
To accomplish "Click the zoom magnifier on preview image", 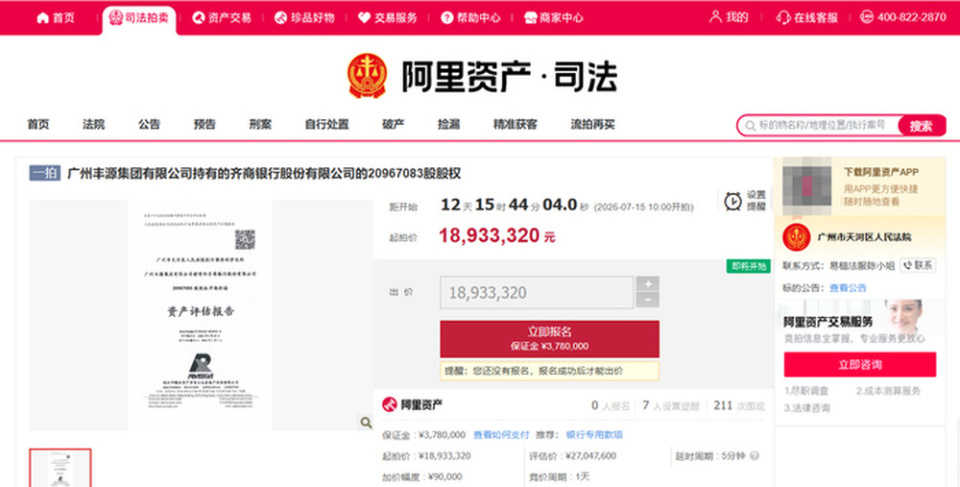I will (366, 422).
